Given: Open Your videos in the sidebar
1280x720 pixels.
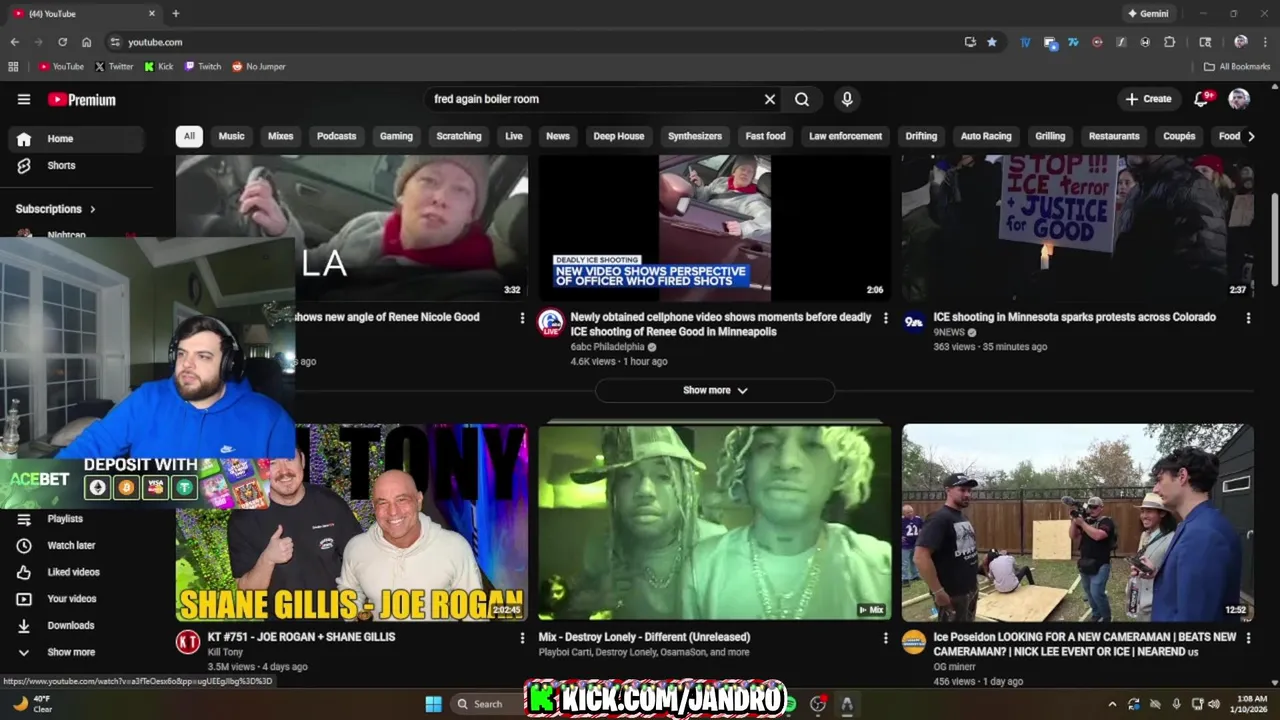Looking at the screenshot, I should point(75,599).
